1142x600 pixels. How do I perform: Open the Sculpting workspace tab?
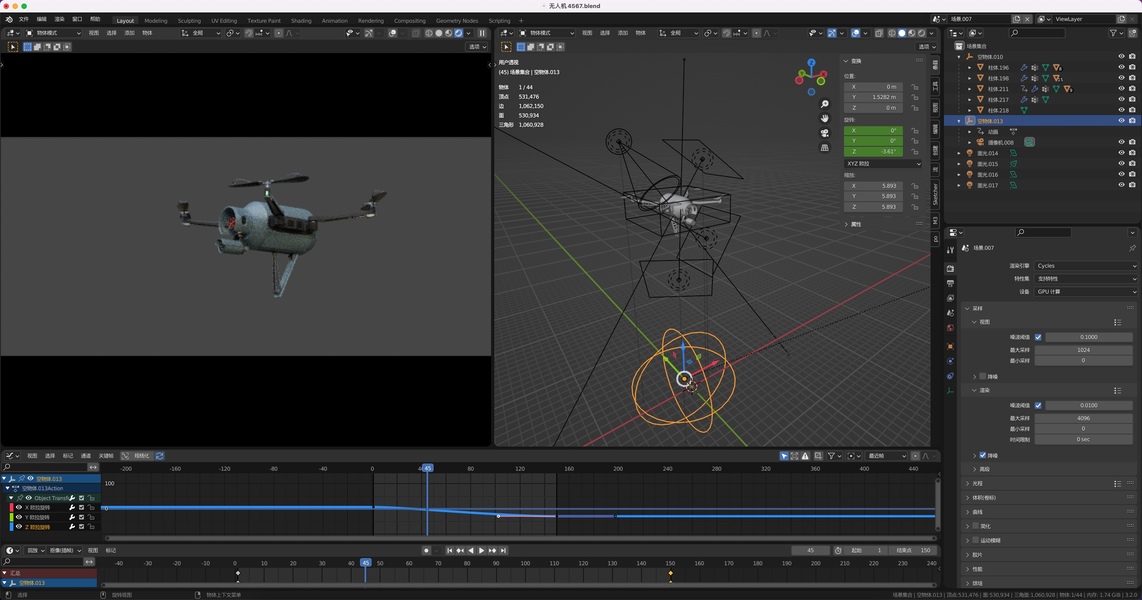tap(189, 20)
